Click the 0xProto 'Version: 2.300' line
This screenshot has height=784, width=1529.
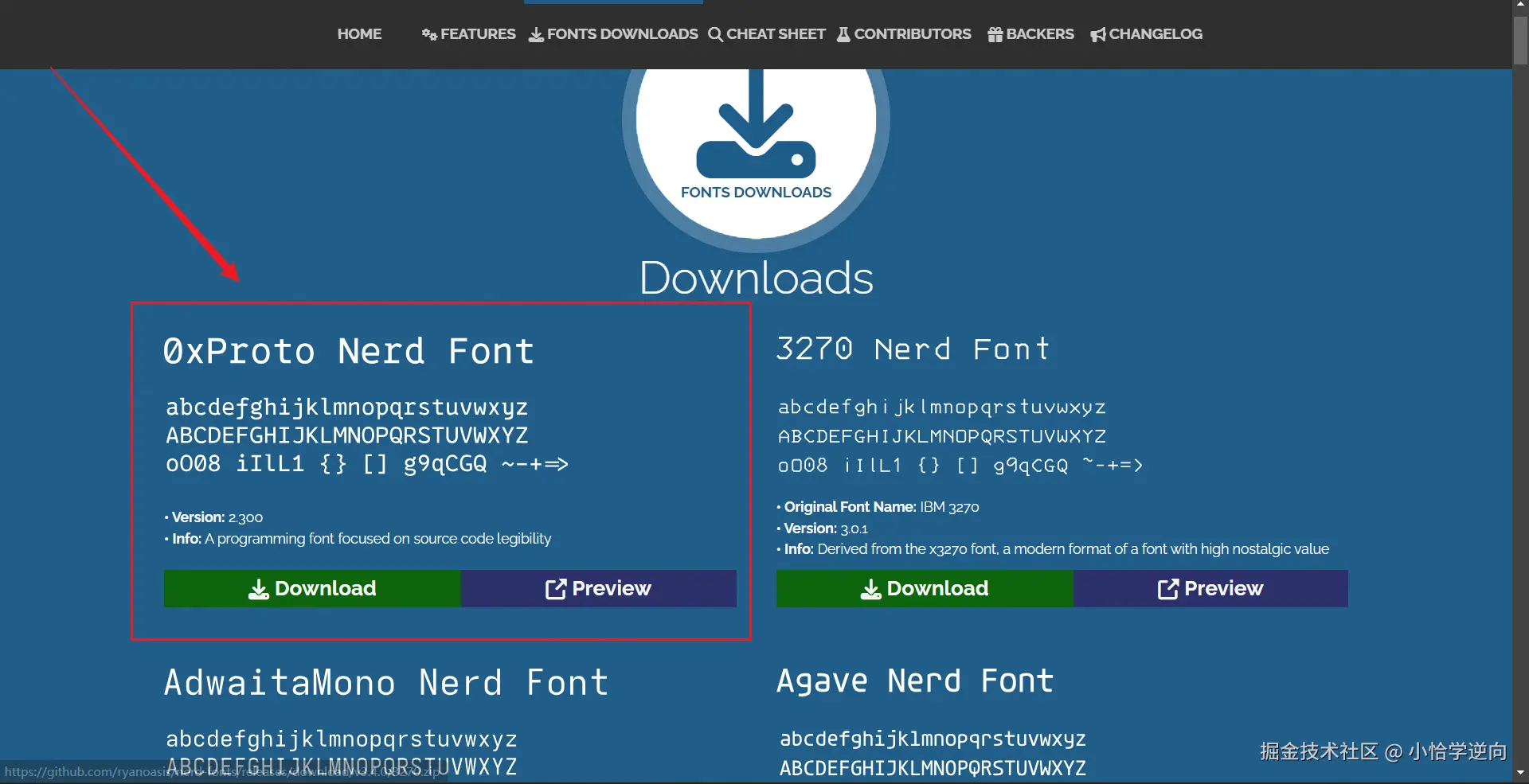pyautogui.click(x=213, y=517)
